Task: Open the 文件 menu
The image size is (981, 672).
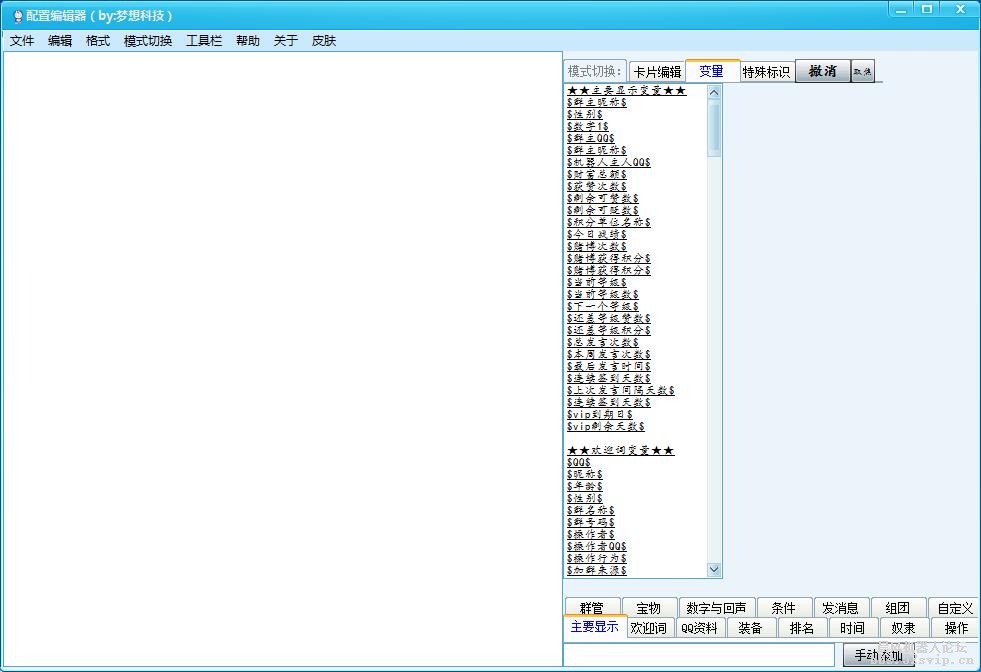Action: click(22, 41)
